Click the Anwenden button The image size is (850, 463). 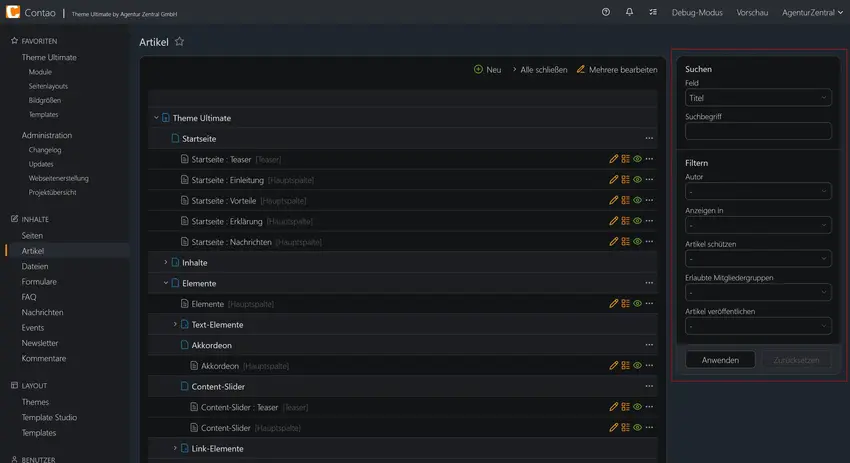(x=720, y=360)
